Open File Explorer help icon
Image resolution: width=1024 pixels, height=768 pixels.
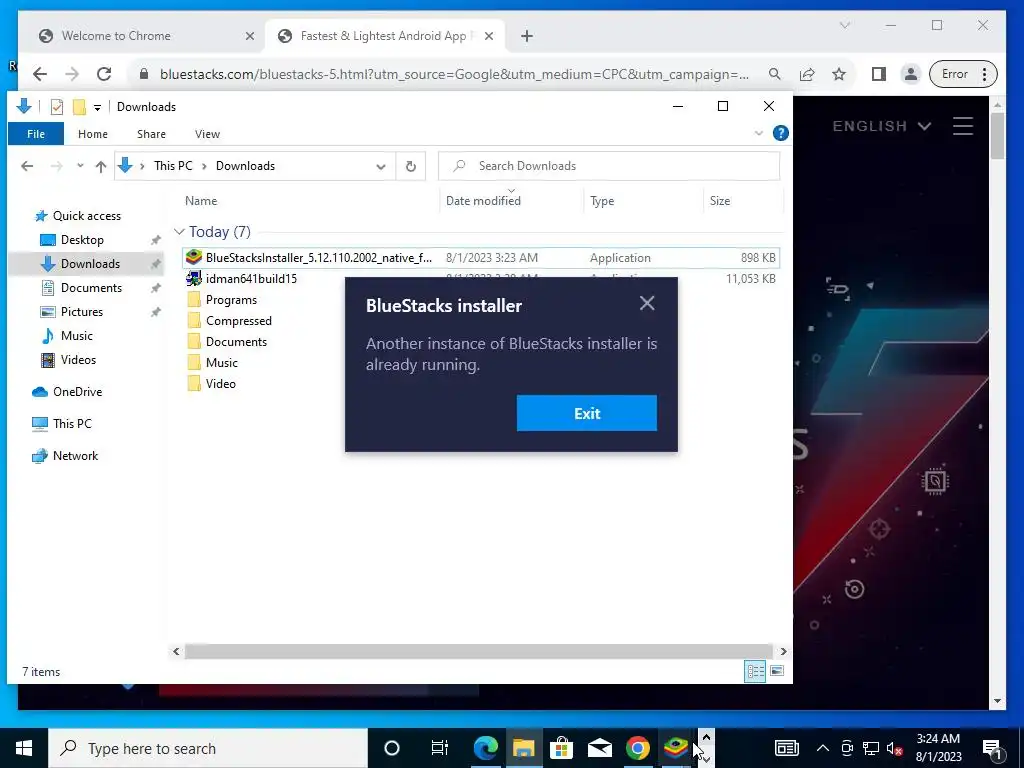tap(780, 133)
